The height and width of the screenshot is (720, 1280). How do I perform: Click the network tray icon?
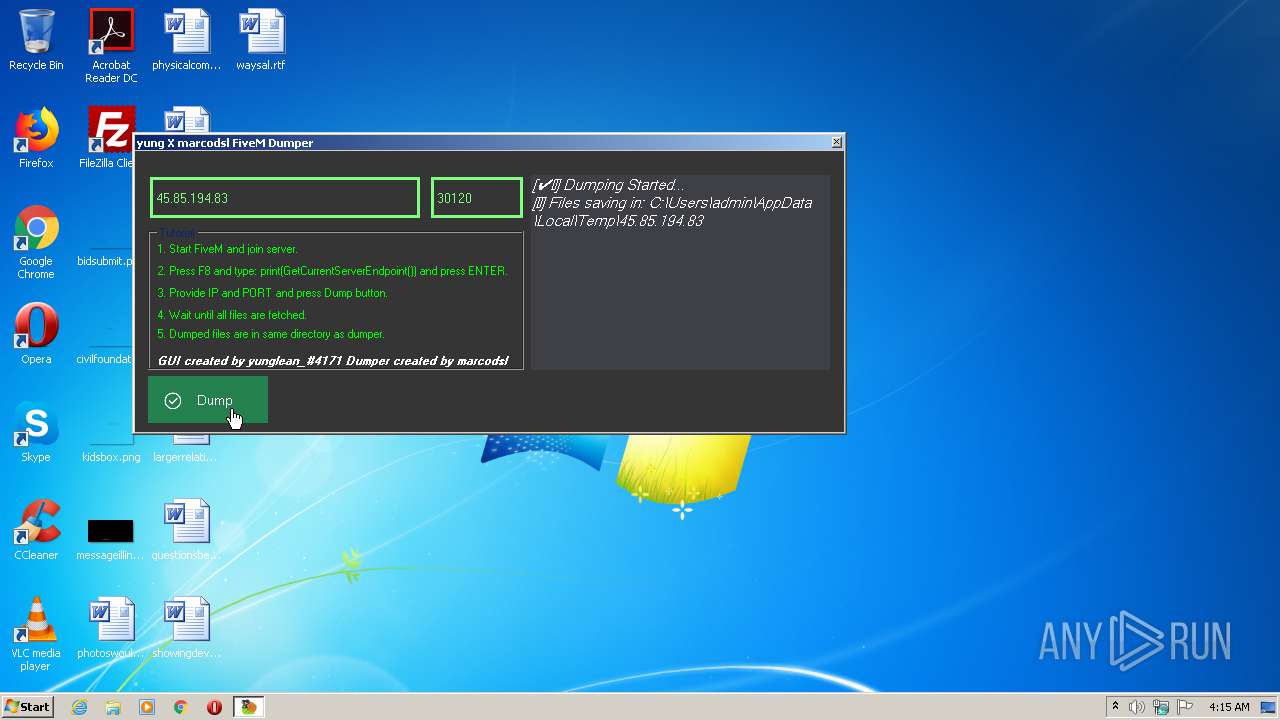(x=1161, y=707)
